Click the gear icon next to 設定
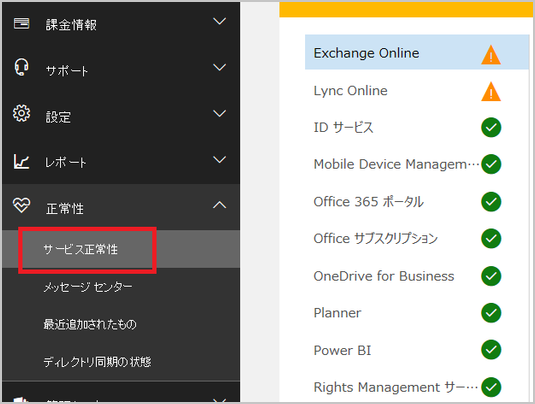Screen dimensions: 535x404 (x=21, y=114)
